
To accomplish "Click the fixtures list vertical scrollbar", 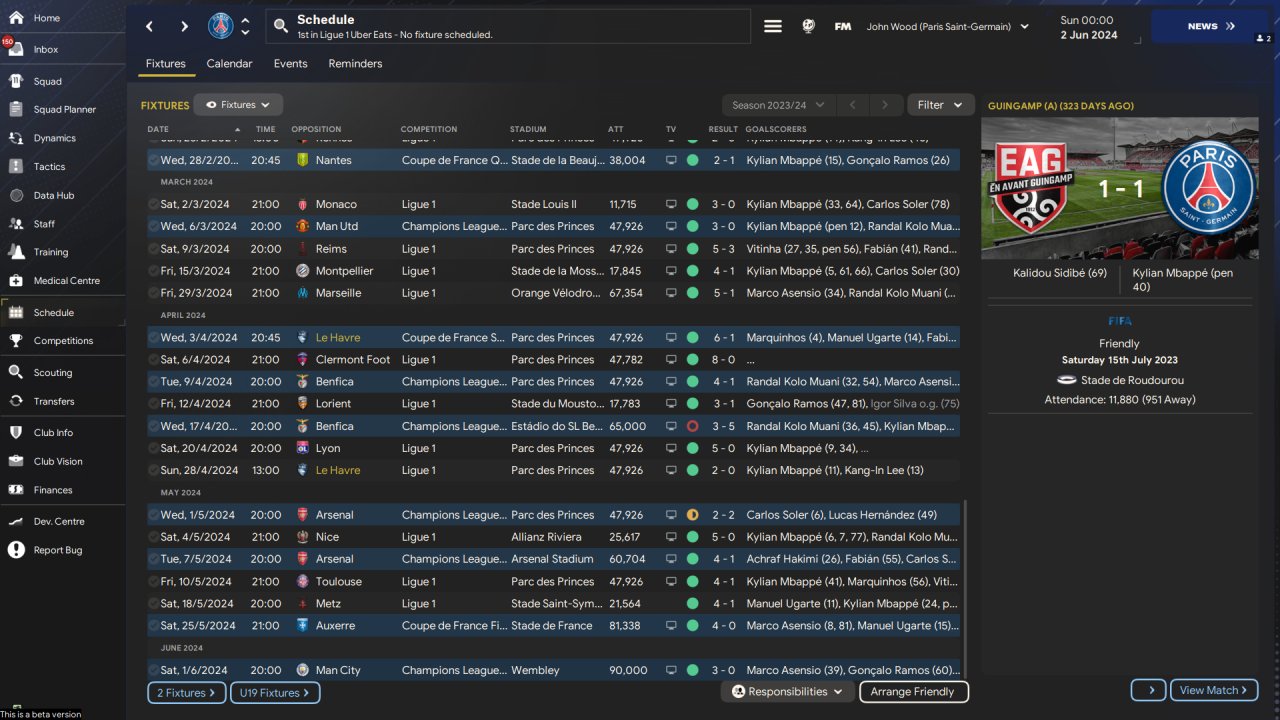I will tap(965, 590).
